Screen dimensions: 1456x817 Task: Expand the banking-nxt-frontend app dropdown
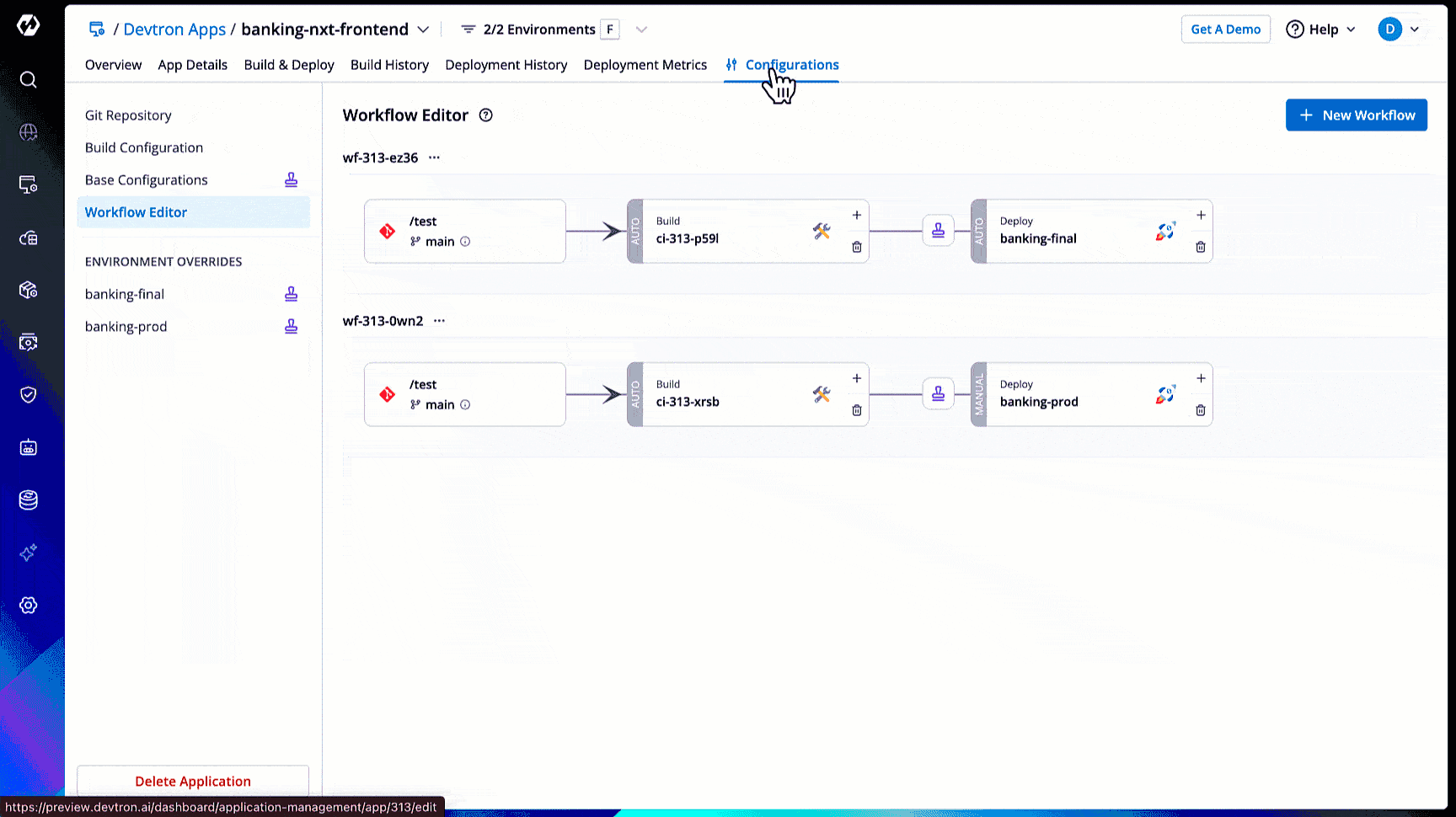(423, 29)
